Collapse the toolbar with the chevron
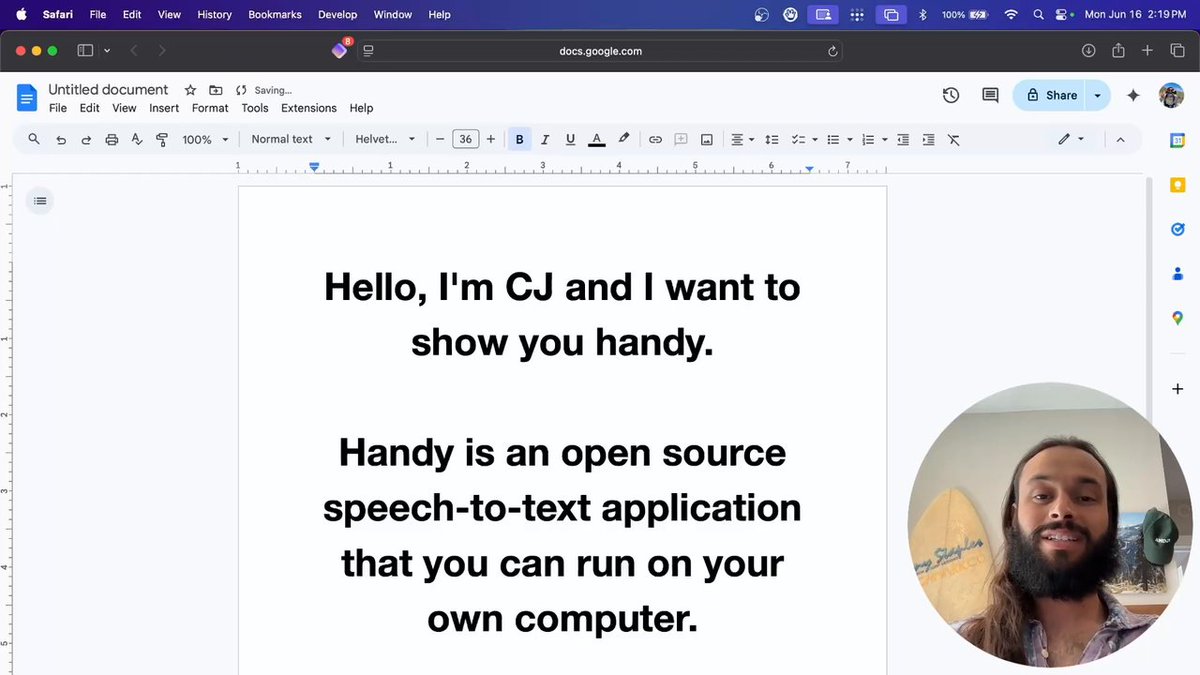 (1120, 140)
